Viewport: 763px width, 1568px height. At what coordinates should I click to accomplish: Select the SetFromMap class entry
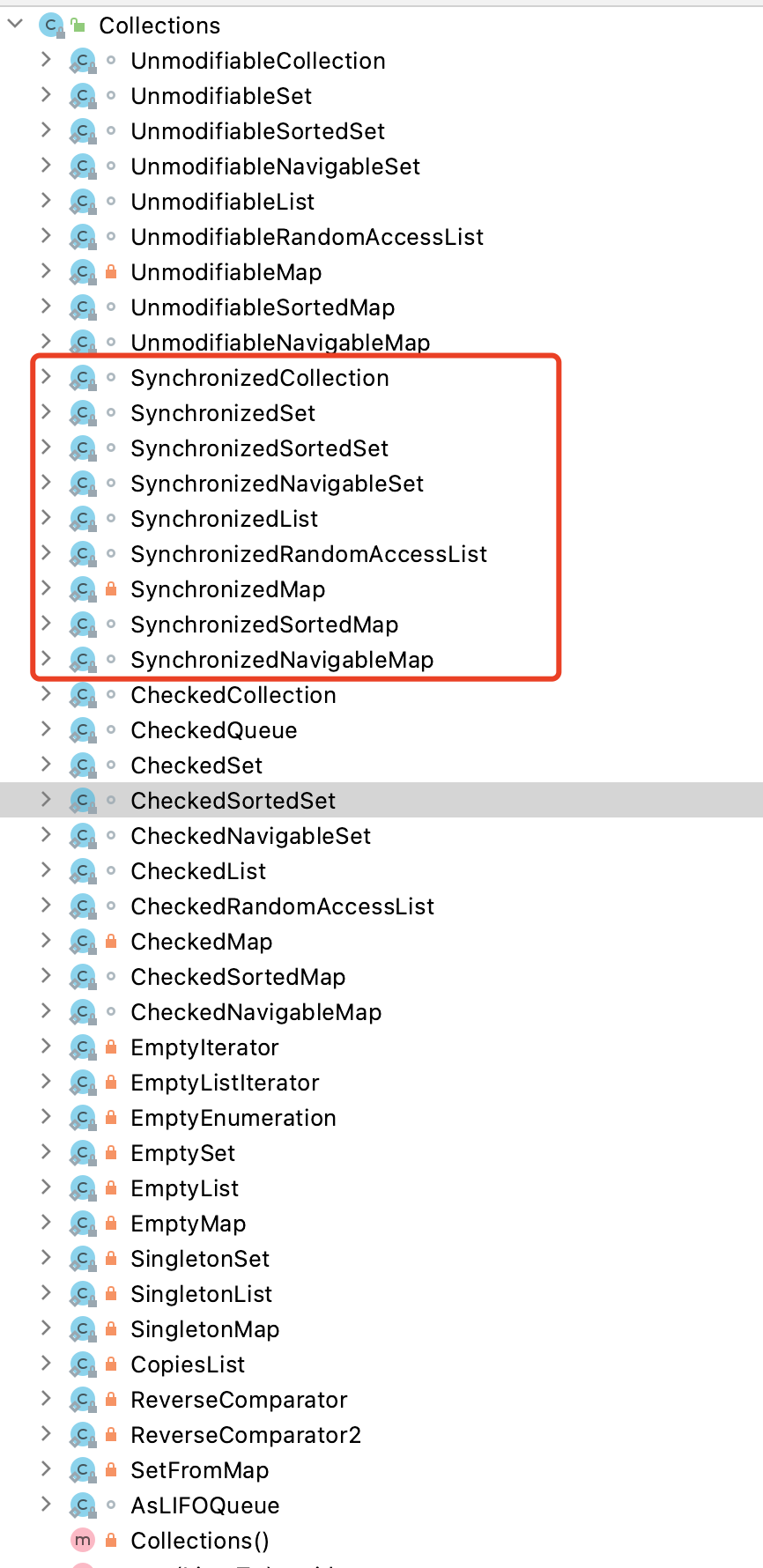click(x=199, y=1470)
